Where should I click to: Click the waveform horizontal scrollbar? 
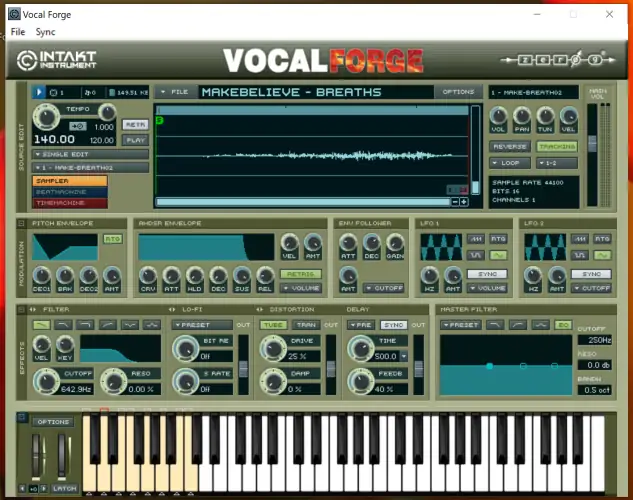tap(303, 202)
